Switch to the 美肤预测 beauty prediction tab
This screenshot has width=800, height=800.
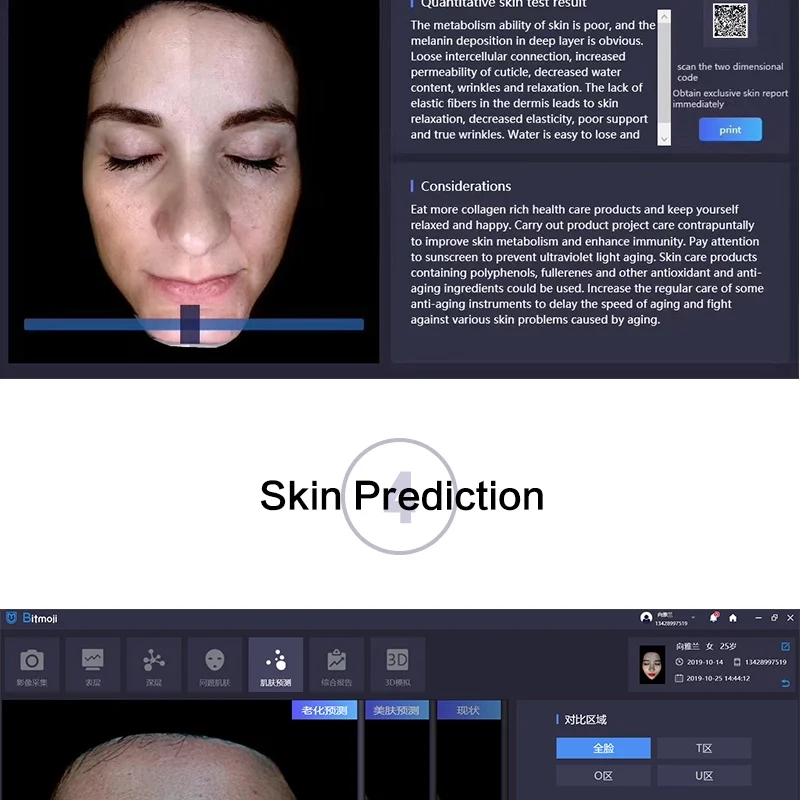pyautogui.click(x=396, y=710)
